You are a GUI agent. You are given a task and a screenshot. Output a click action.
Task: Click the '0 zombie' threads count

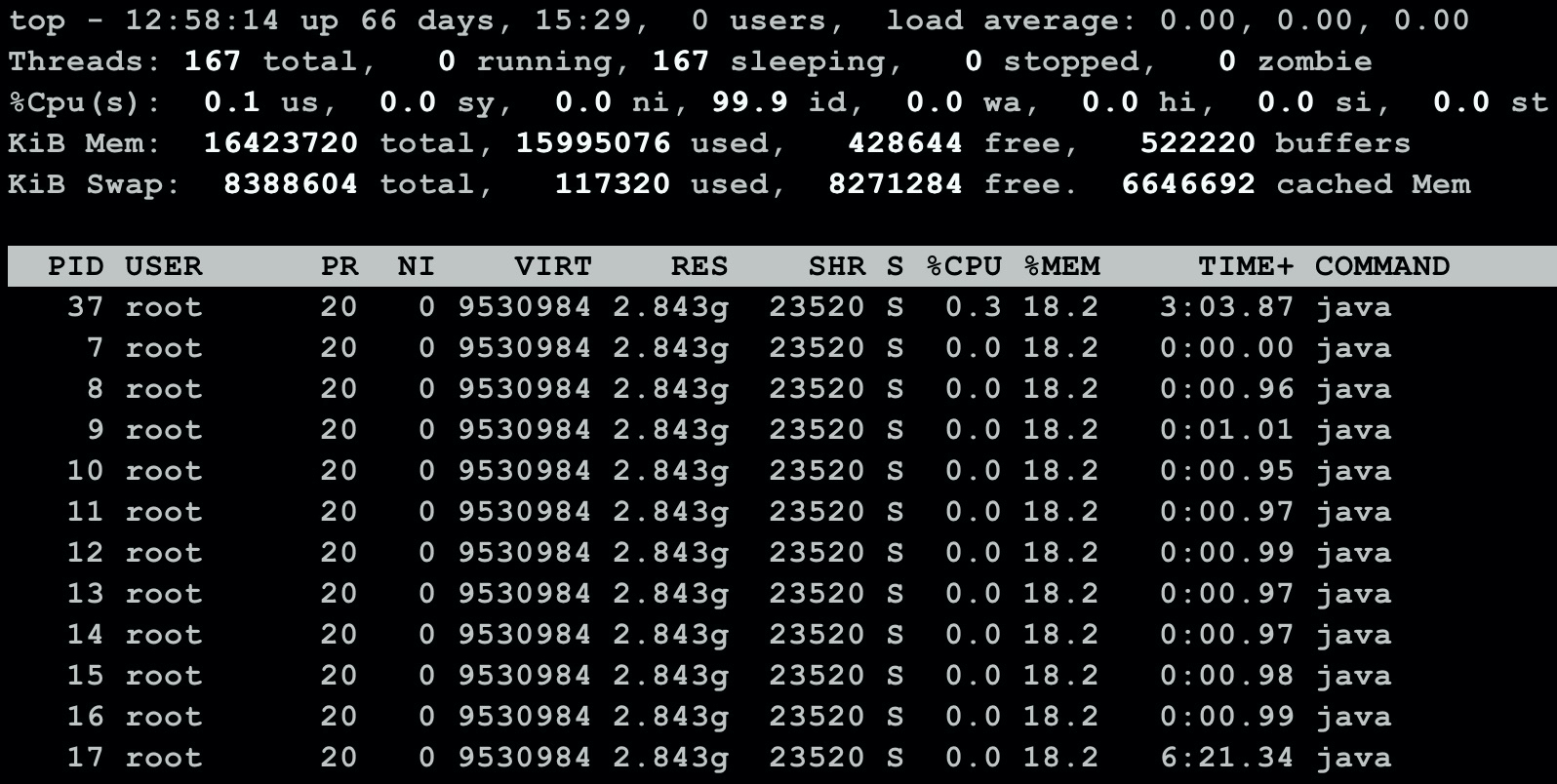[x=1296, y=61]
